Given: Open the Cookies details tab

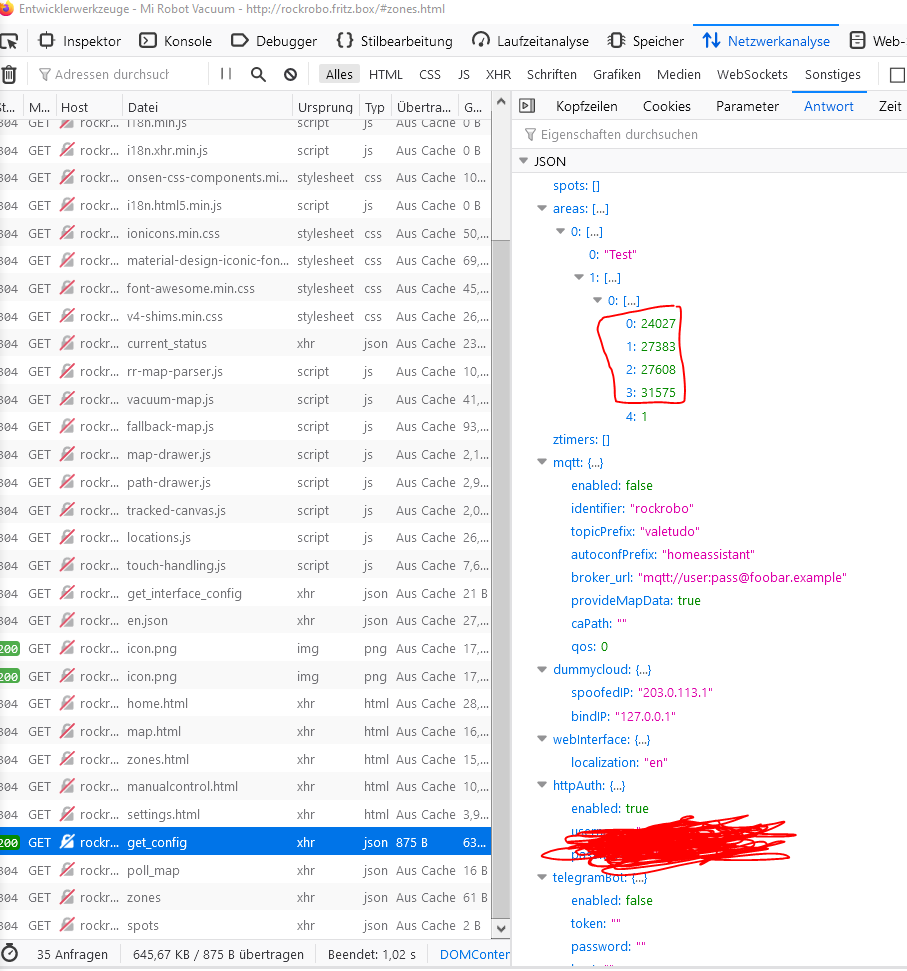Looking at the screenshot, I should [666, 107].
